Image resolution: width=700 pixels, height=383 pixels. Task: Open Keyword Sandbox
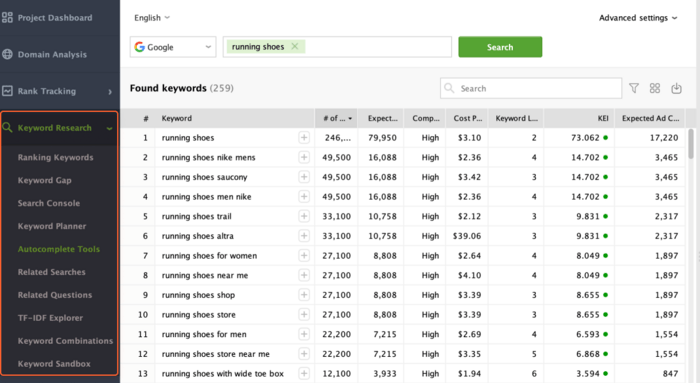(54, 364)
